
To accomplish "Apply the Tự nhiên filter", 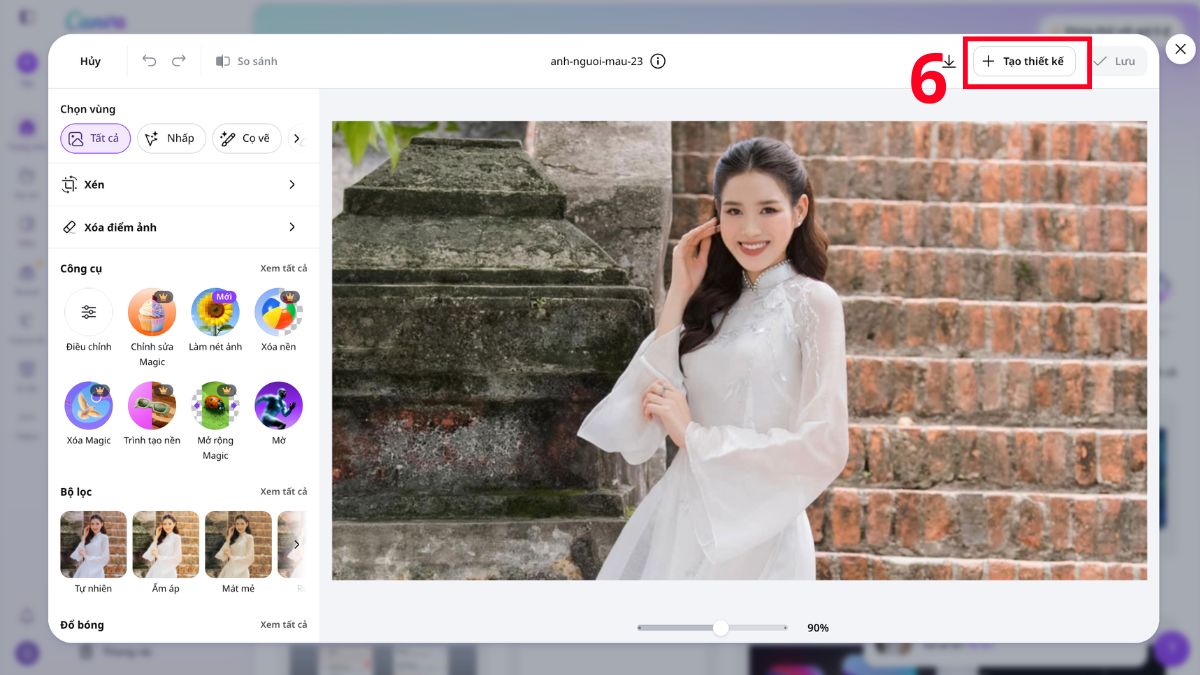I will 93,552.
